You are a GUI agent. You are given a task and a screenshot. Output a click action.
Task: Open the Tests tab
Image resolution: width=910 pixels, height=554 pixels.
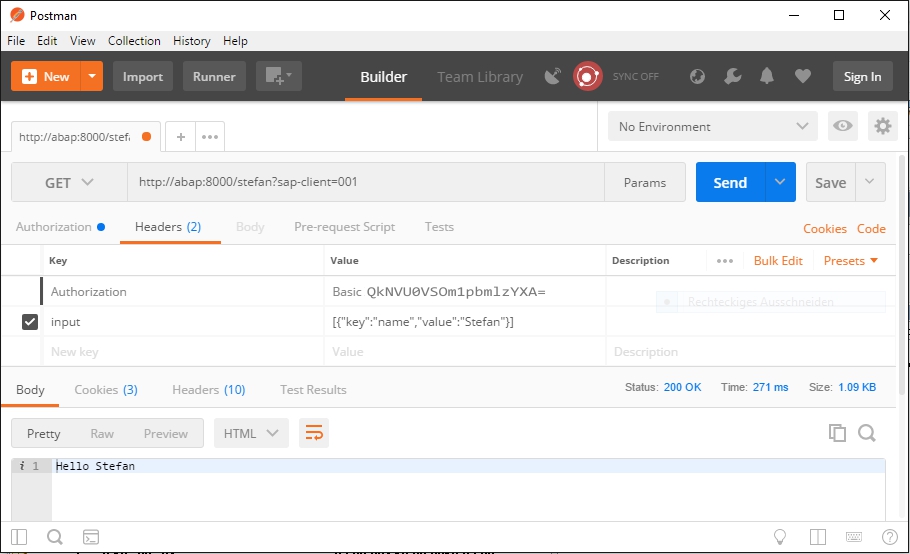[439, 227]
